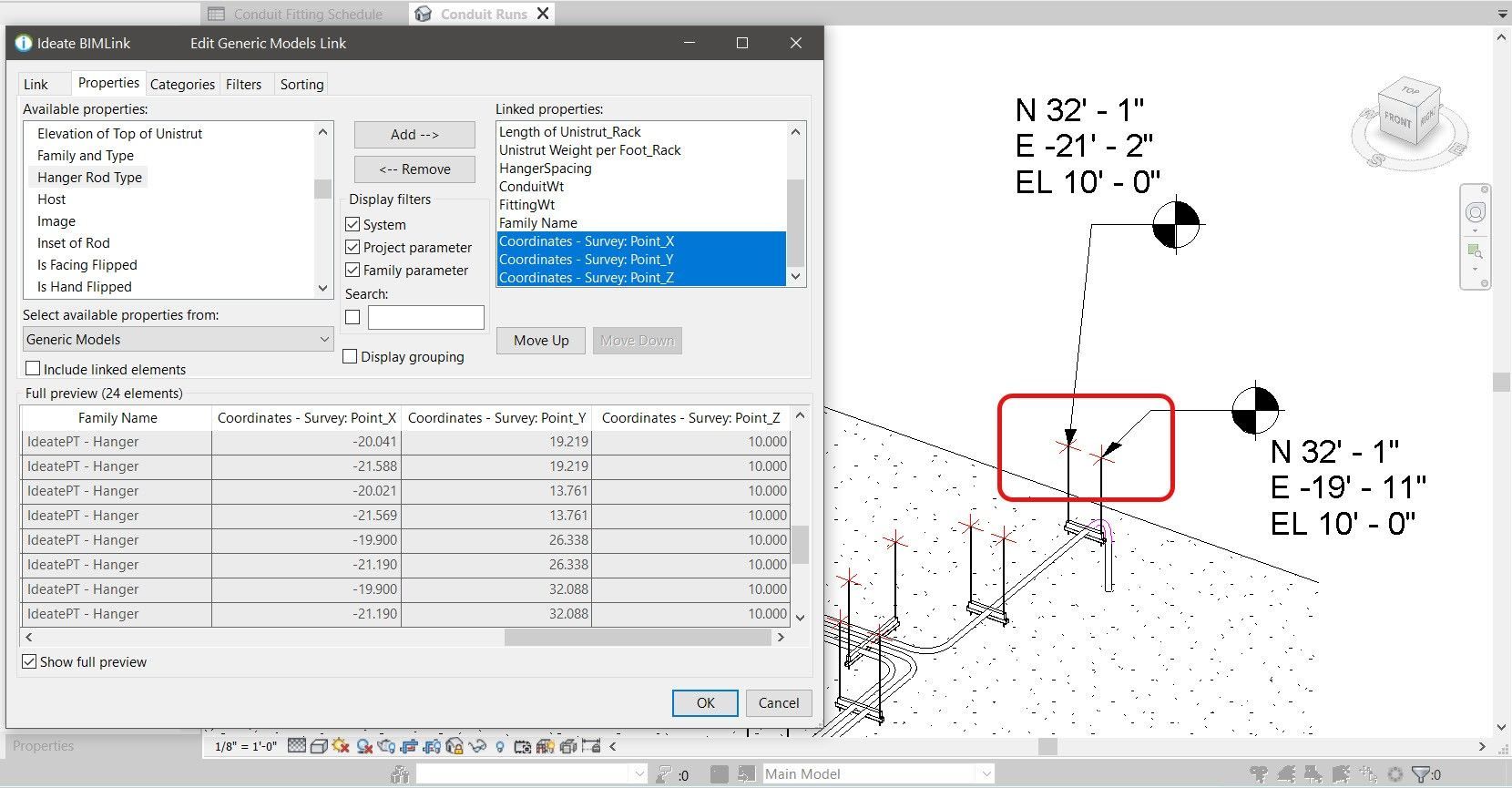Toggle Highlight Displacement Sets icon
This screenshot has width=1512, height=788.
click(x=567, y=746)
